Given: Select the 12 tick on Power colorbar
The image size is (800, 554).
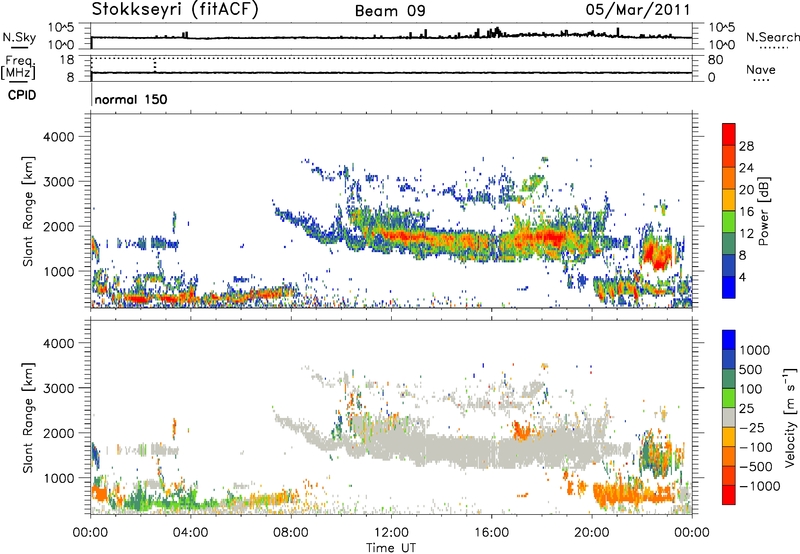Looking at the screenshot, I should pyautogui.click(x=746, y=234).
